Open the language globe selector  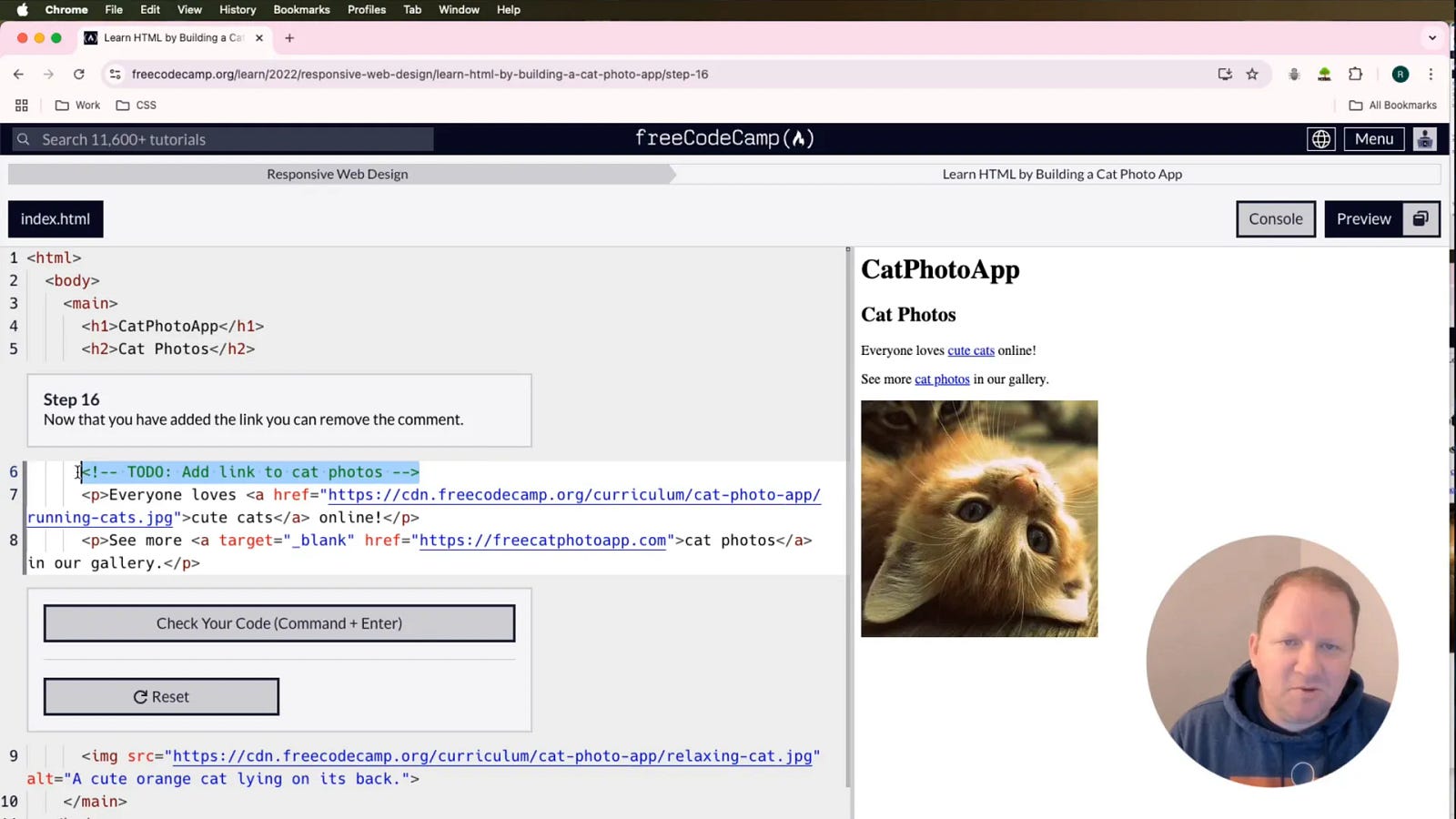click(x=1320, y=139)
